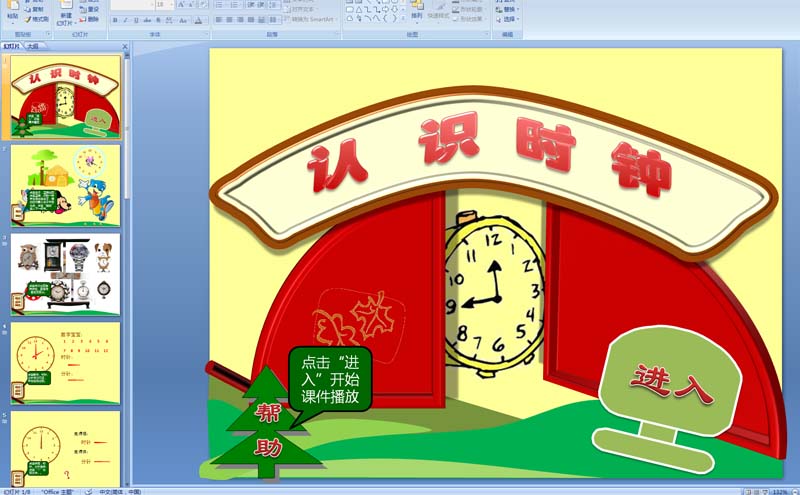
Task: Apply Italic formatting from ribbon
Action: (127, 19)
